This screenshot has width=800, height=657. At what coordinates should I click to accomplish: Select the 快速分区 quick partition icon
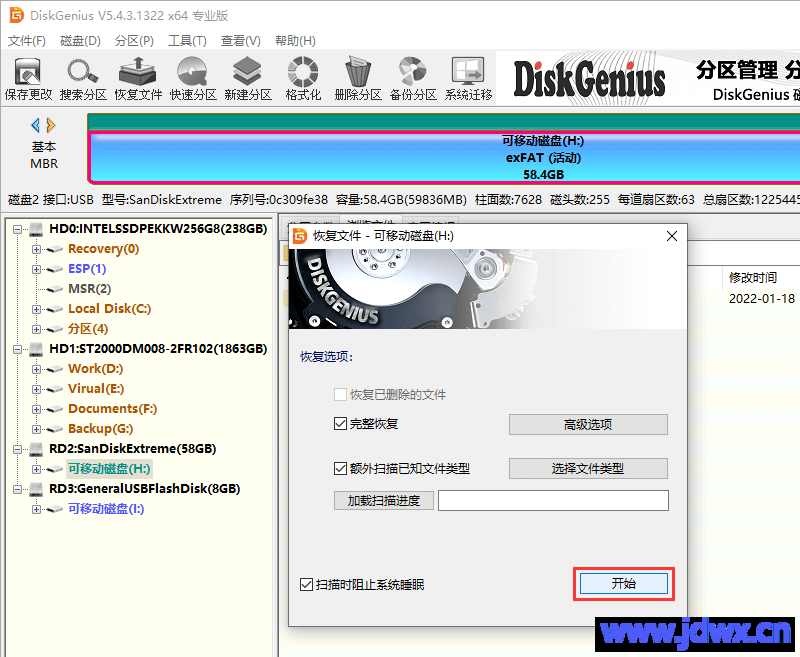tap(193, 79)
